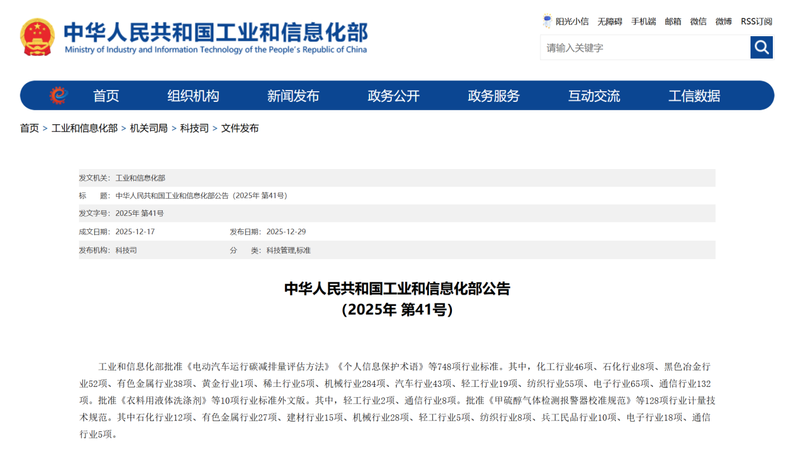Type in the 请输入关键字 search field
The height and width of the screenshot is (449, 800).
(x=644, y=47)
